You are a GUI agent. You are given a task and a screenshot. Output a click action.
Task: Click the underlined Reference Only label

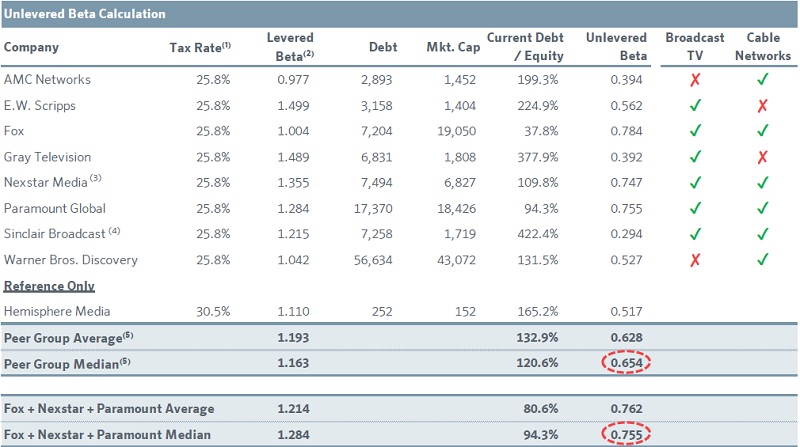point(47,287)
